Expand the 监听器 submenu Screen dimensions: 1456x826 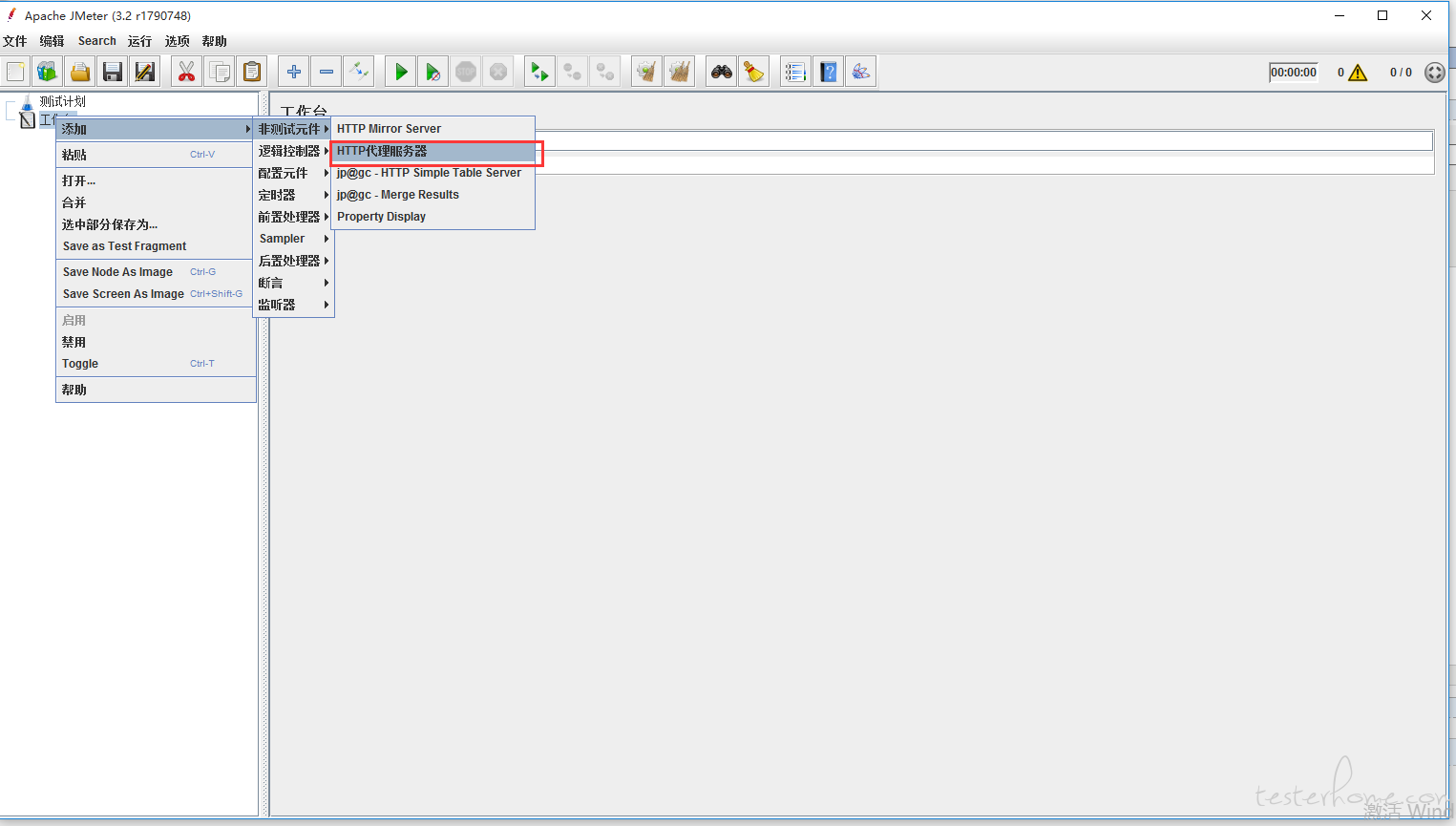[x=293, y=305]
